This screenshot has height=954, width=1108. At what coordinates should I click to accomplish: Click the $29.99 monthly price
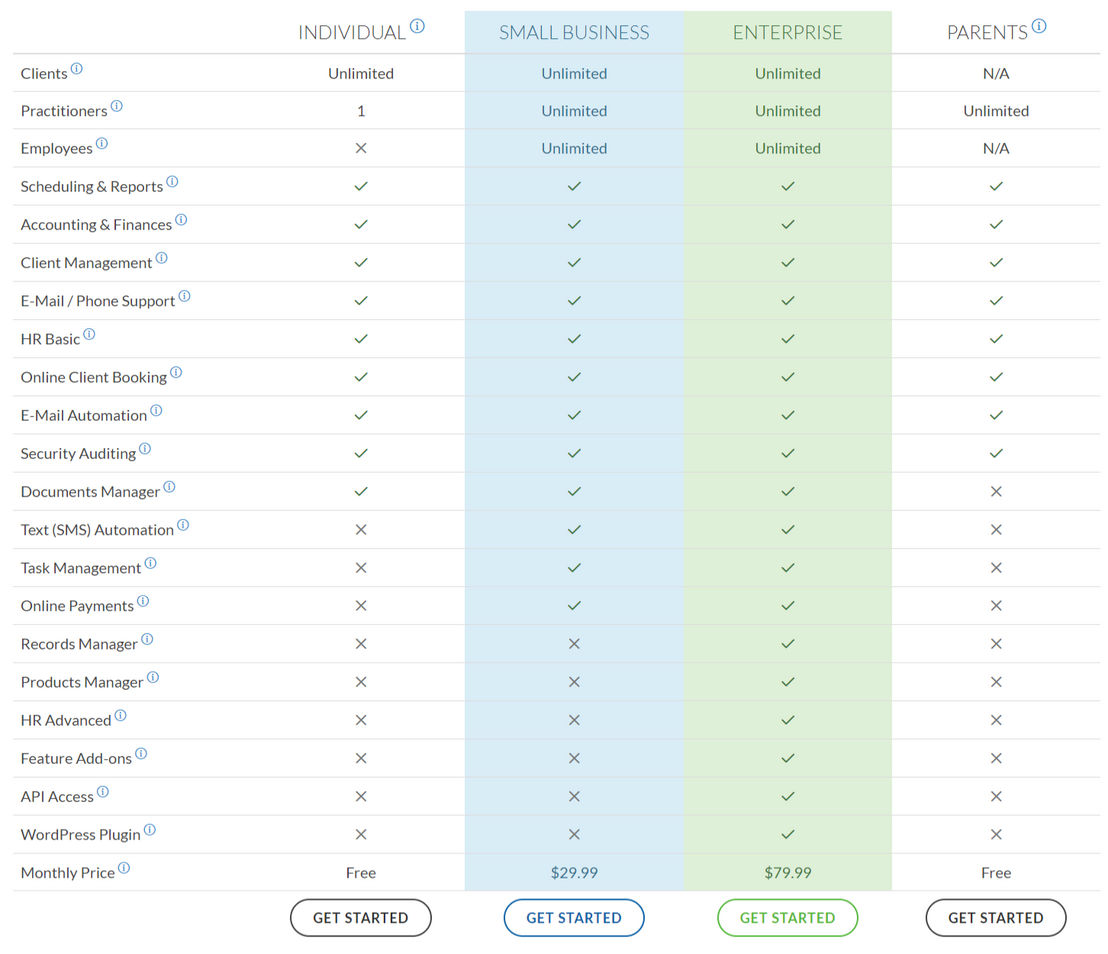[x=574, y=873]
